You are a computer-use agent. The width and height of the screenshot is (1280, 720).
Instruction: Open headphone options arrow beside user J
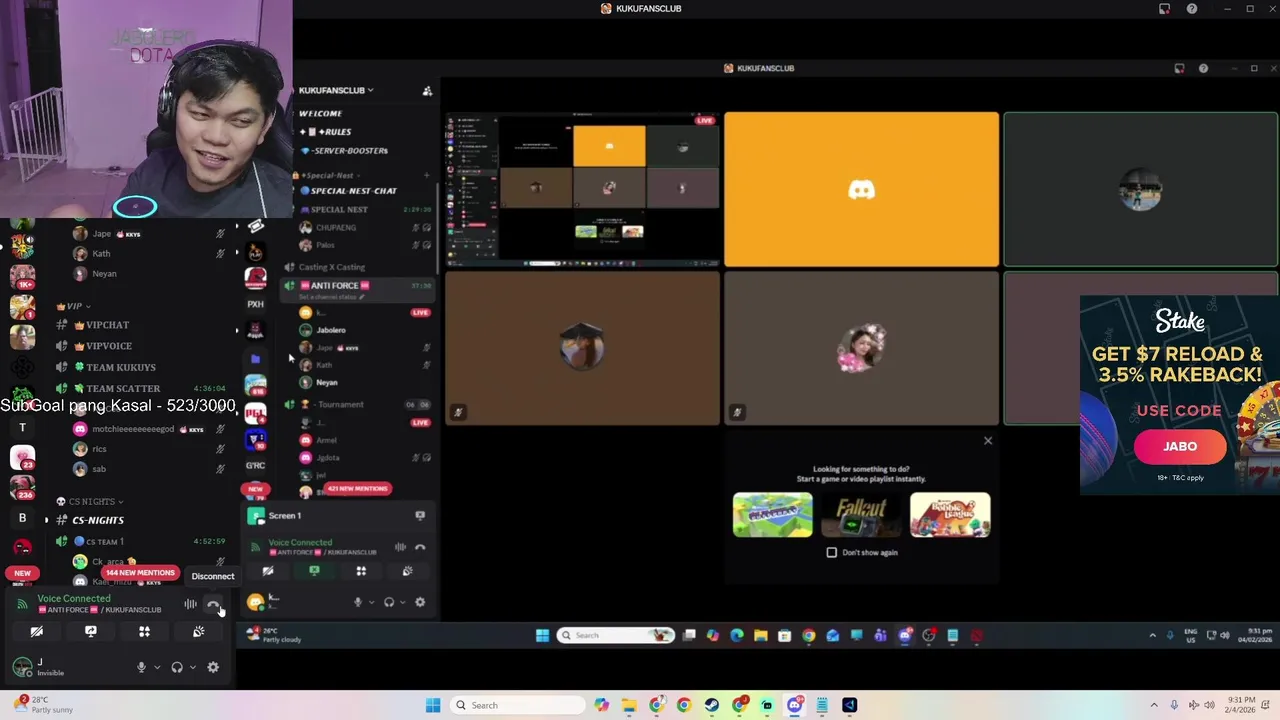193,667
